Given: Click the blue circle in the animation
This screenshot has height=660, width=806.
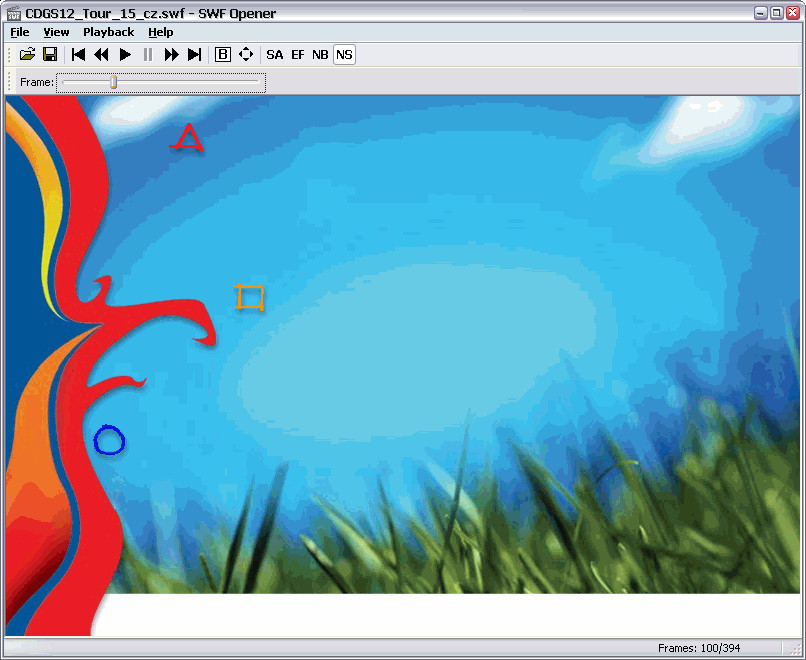Looking at the screenshot, I should pos(109,440).
